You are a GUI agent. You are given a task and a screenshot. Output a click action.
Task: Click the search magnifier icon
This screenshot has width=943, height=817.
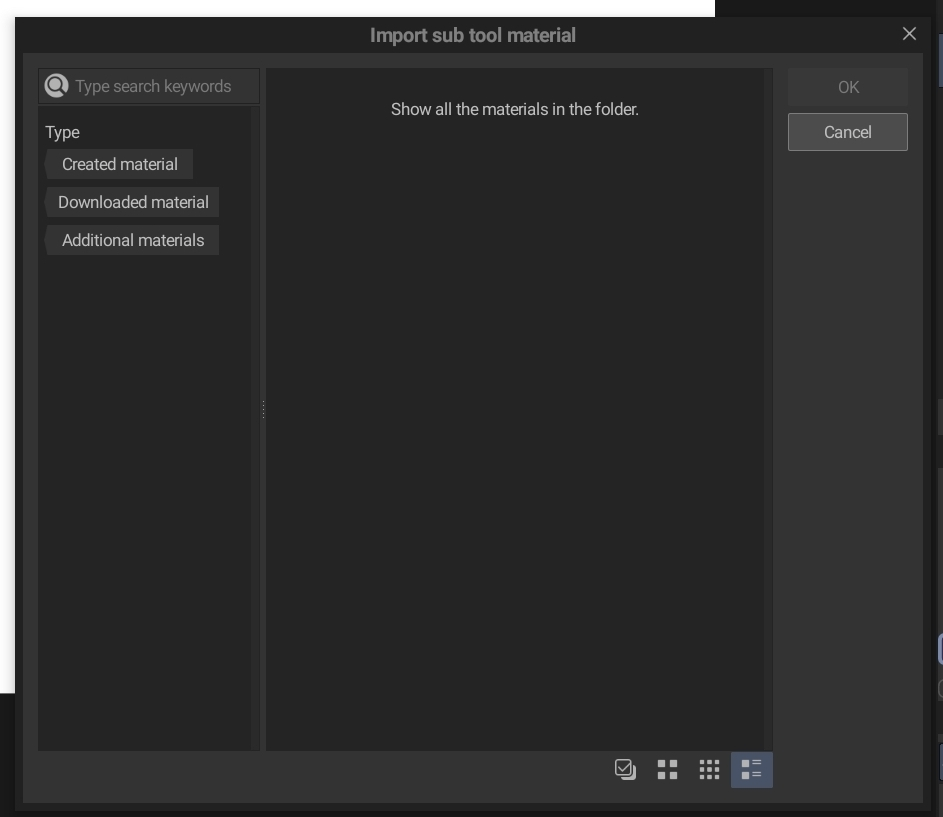click(x=57, y=86)
